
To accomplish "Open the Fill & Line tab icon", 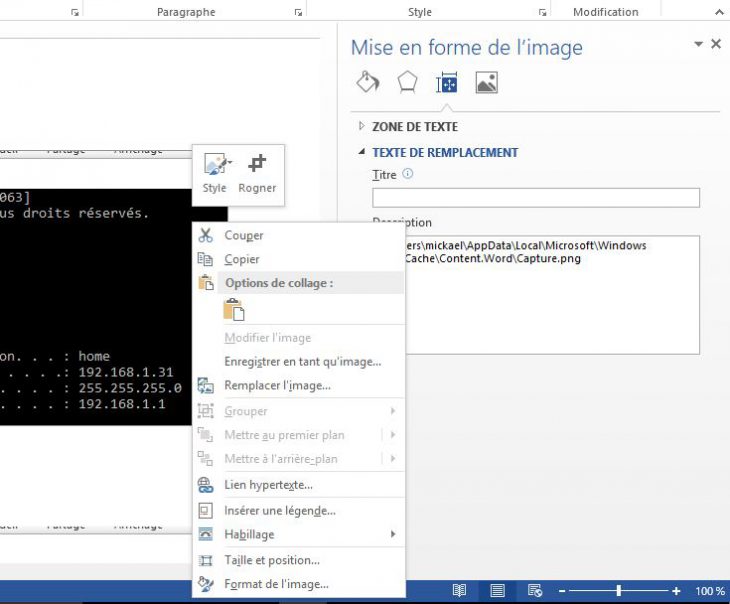I will click(368, 82).
